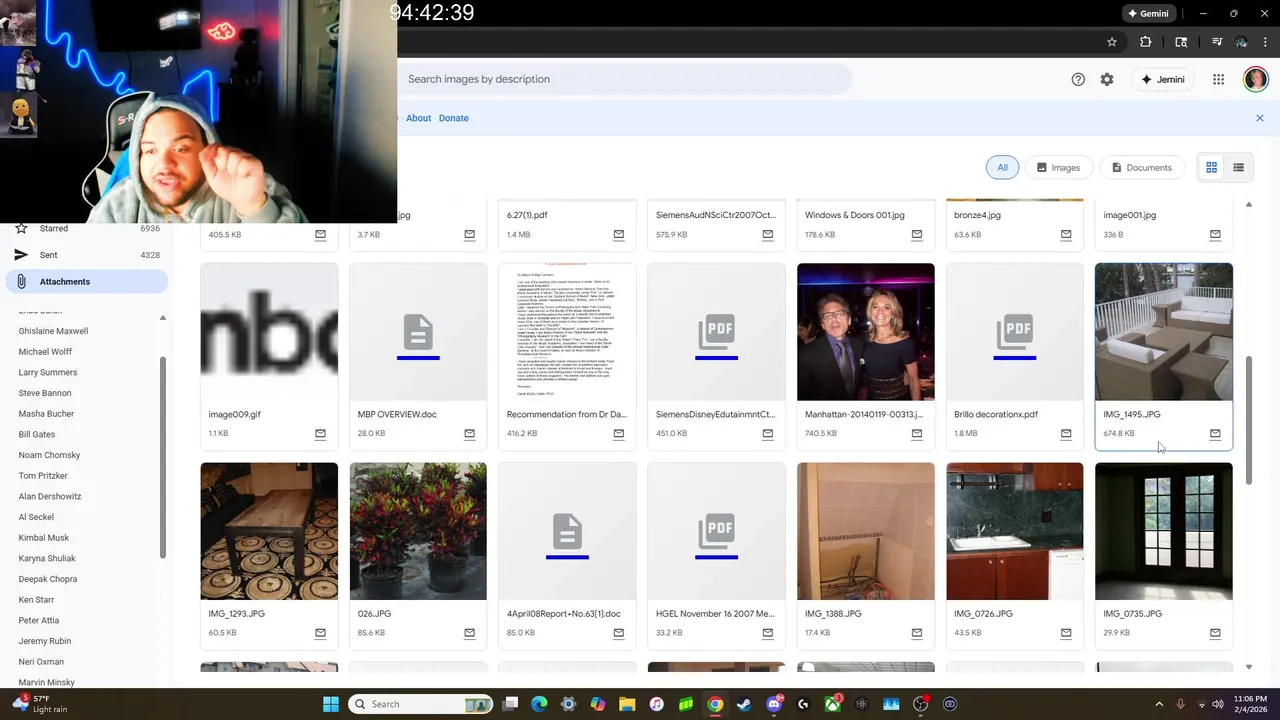Open the envelope icon for IMG_1388.JPG
Viewport: 1280px width, 720px height.
click(x=917, y=632)
